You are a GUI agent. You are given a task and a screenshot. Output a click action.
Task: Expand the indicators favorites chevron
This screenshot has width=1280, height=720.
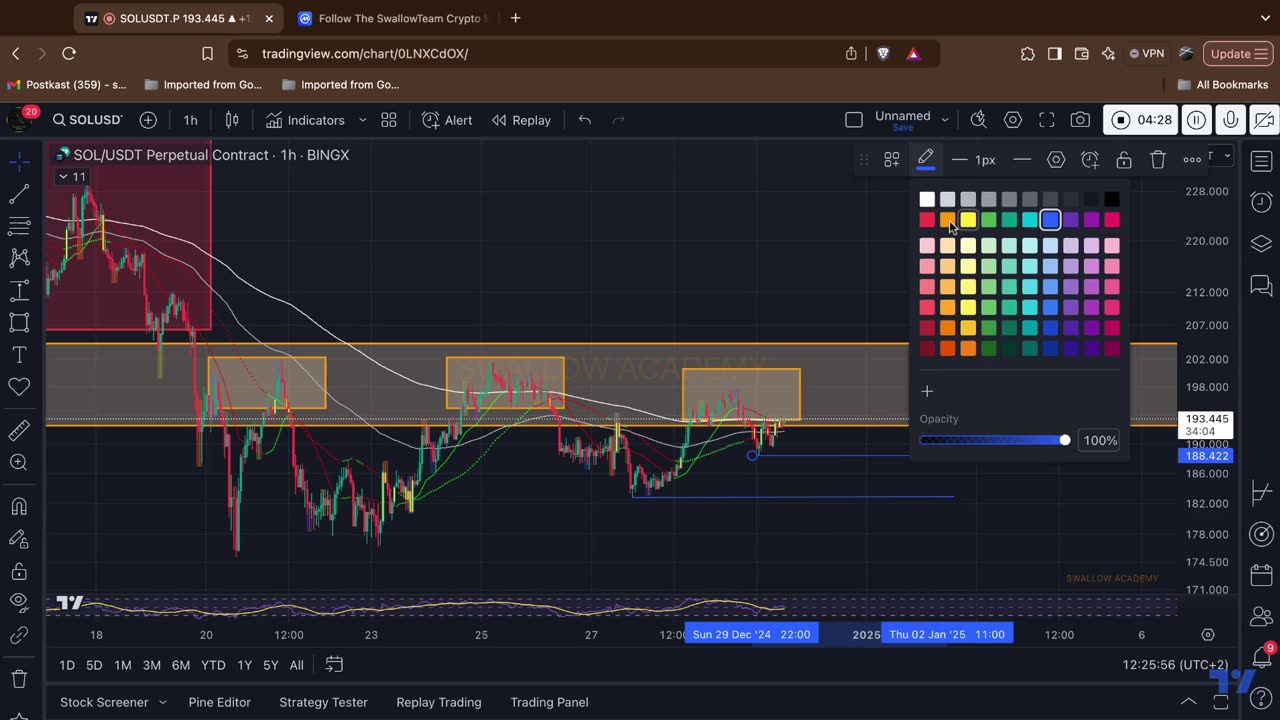(x=362, y=120)
